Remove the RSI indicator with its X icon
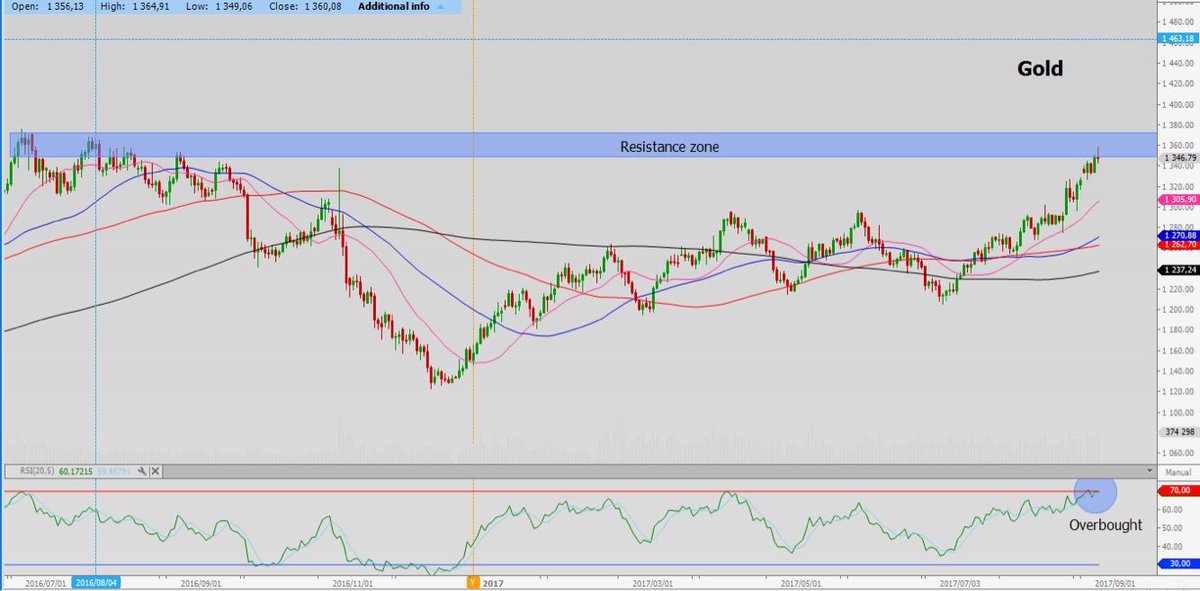Screen dimensions: 1200x591 click(155, 471)
